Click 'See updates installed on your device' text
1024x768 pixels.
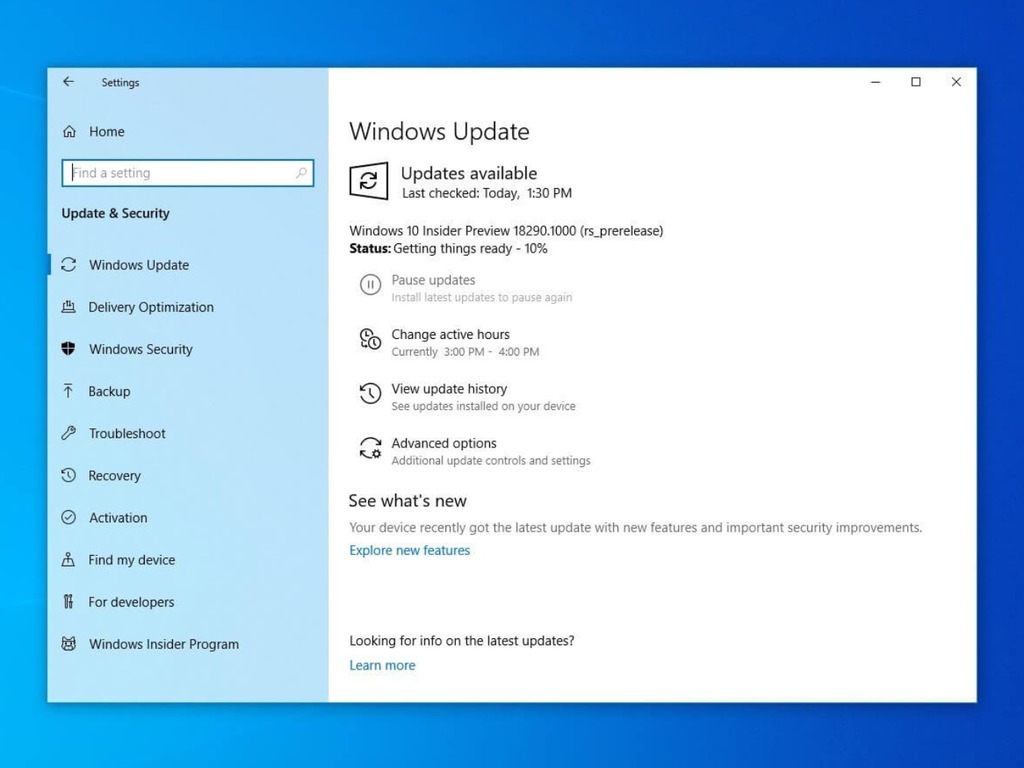483,406
